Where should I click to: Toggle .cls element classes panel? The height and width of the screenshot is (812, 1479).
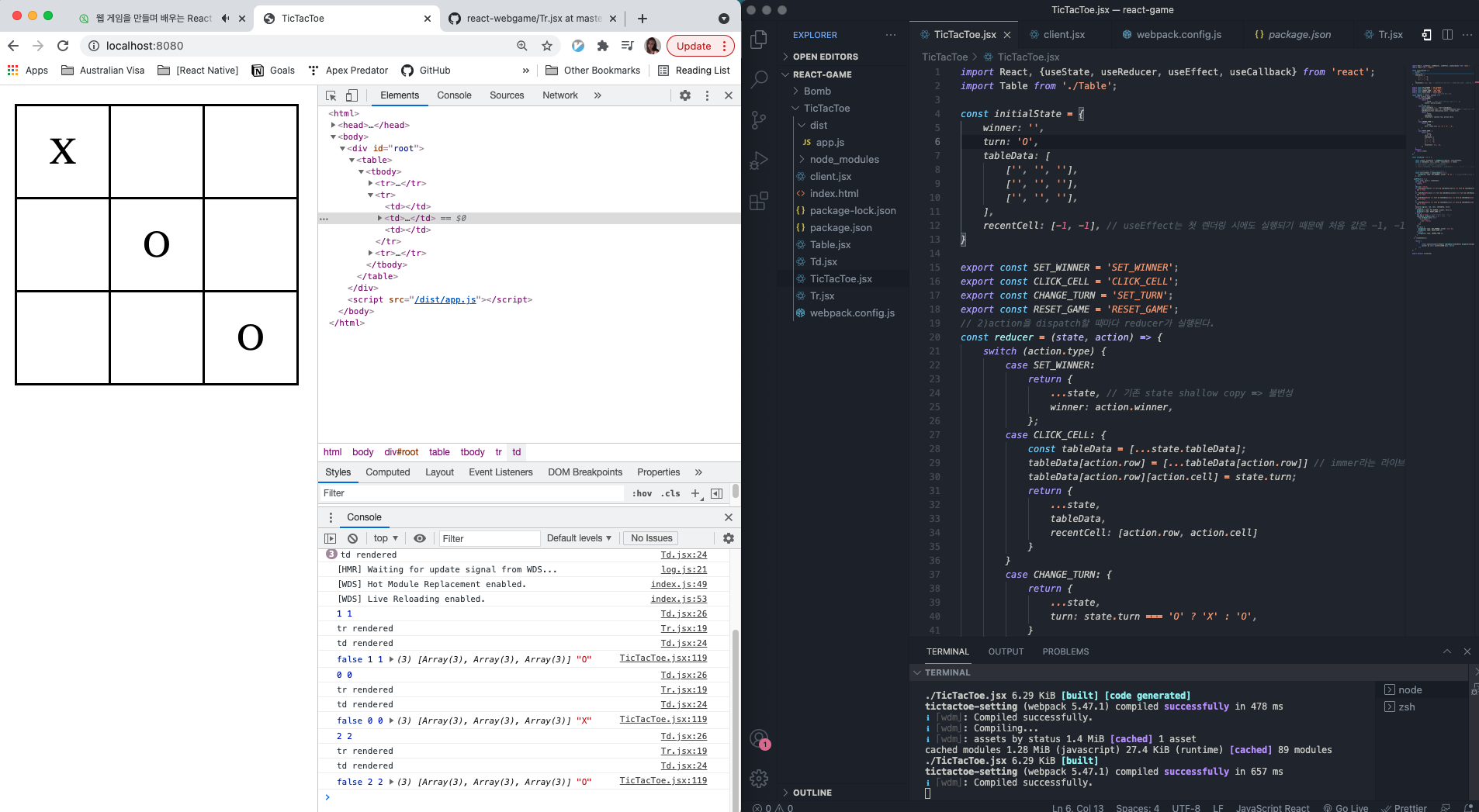[670, 493]
